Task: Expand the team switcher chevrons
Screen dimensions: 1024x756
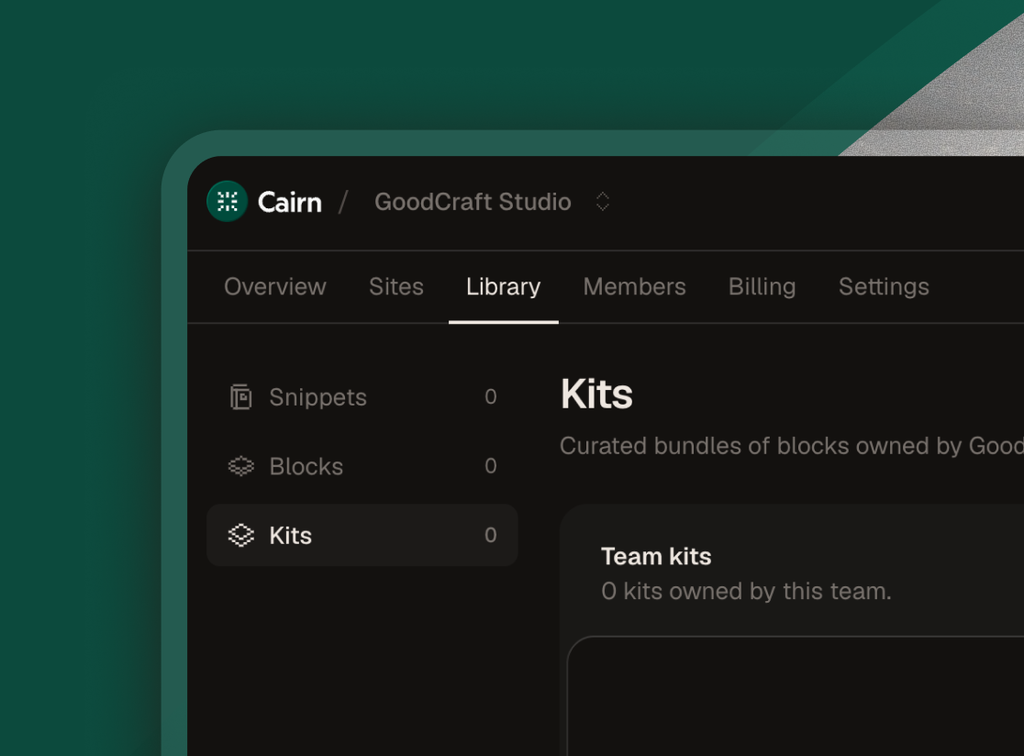Action: (x=602, y=202)
